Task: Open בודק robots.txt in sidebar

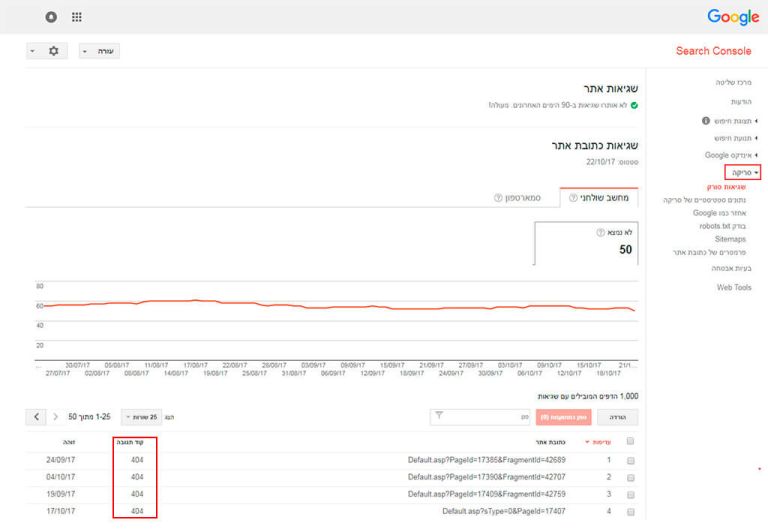Action: tap(722, 226)
